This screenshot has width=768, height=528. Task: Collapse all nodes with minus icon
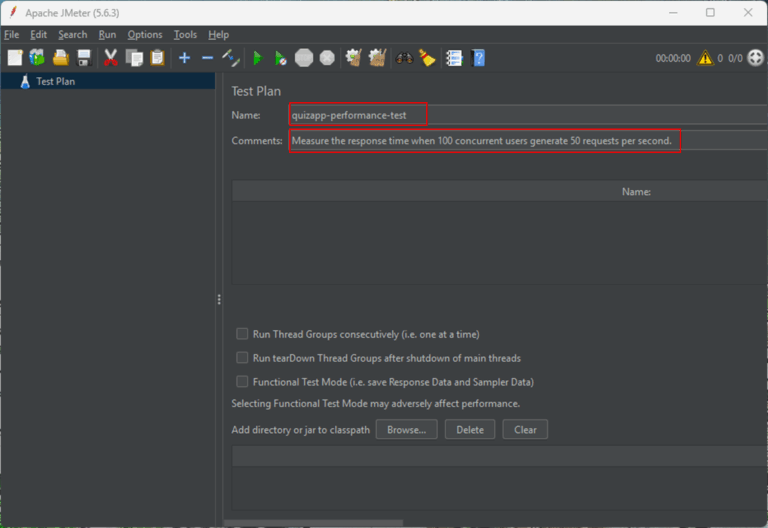(x=207, y=58)
